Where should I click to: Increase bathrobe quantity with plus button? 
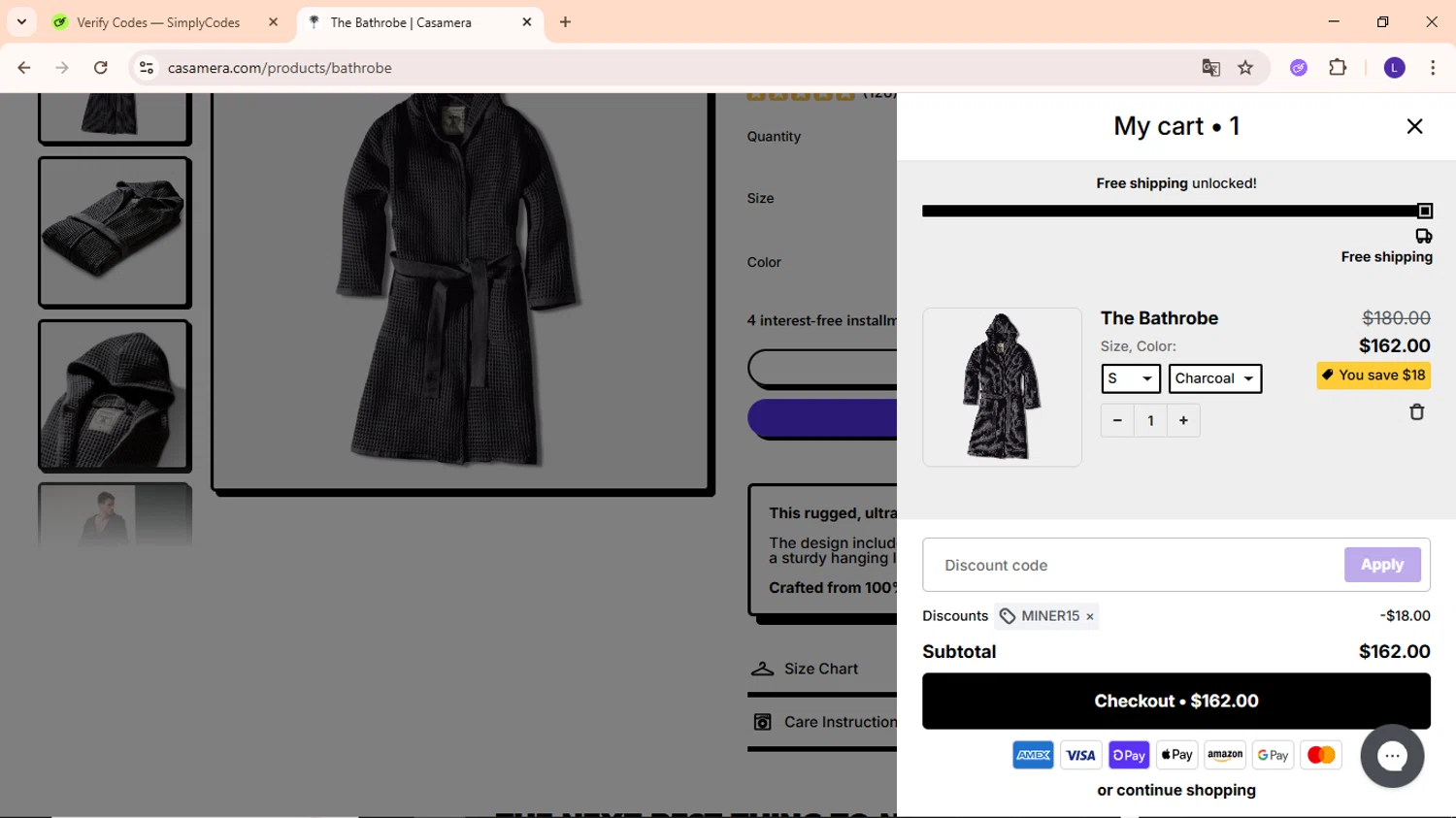(1183, 420)
